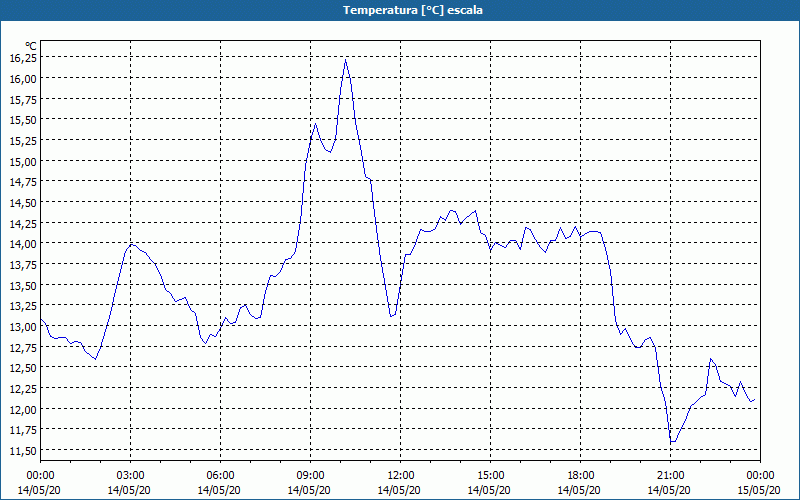This screenshot has width=800, height=500.
Task: Click the '14/05/20' date beneath 03:00
Action: coord(129,490)
